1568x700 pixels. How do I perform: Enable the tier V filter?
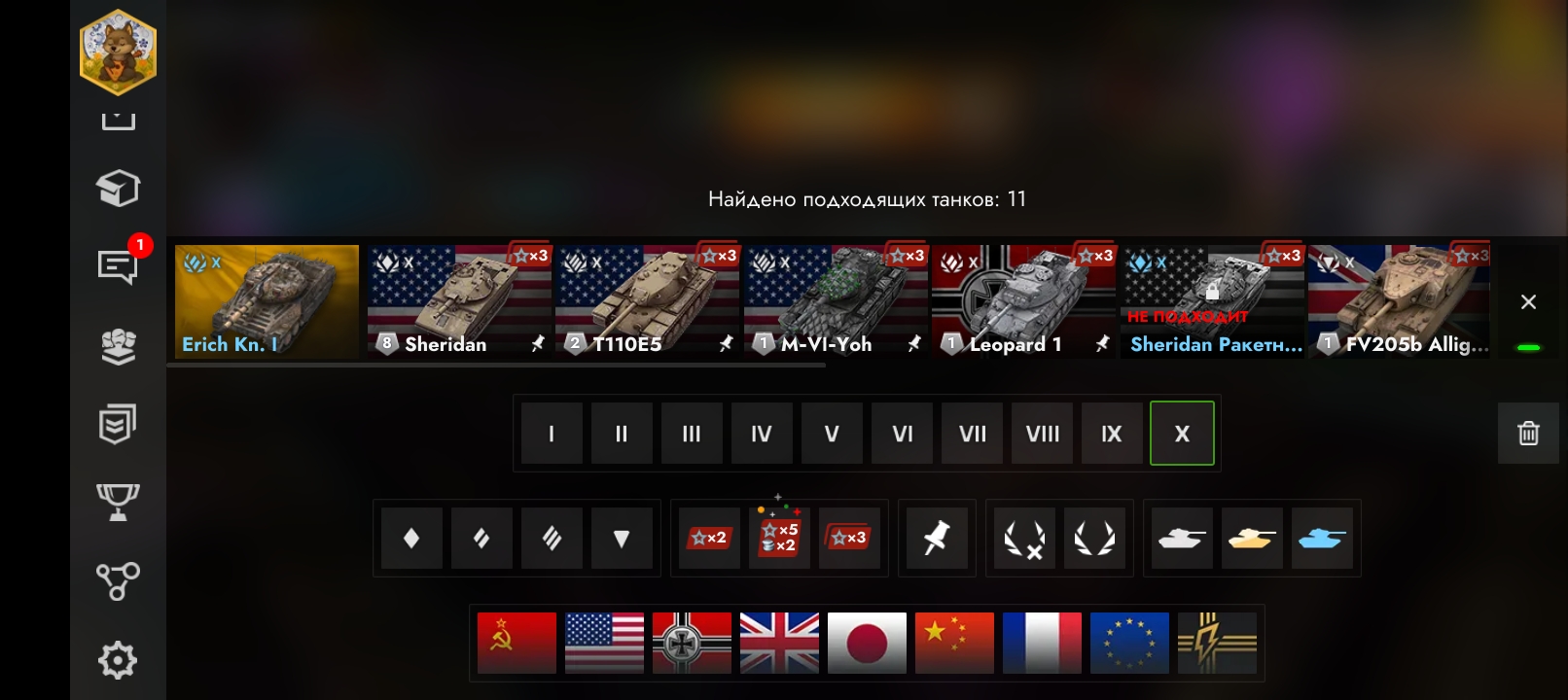[x=832, y=434]
